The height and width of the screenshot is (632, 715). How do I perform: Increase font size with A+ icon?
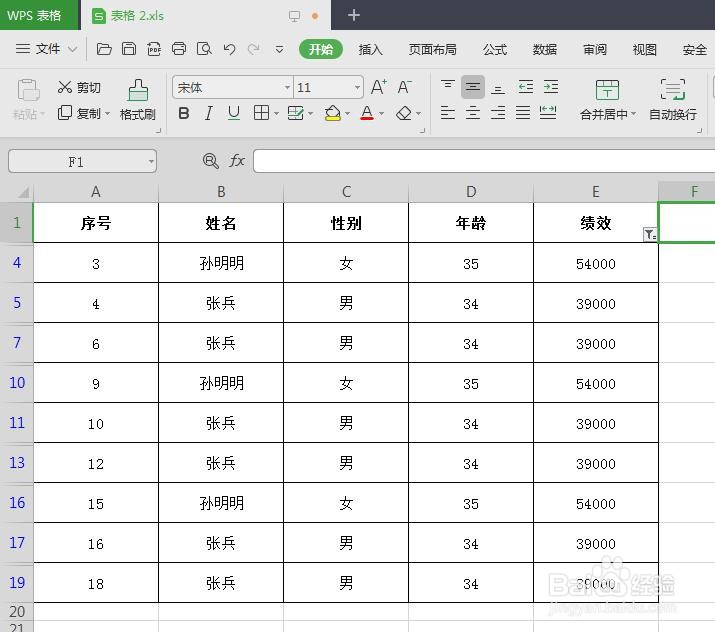point(378,87)
